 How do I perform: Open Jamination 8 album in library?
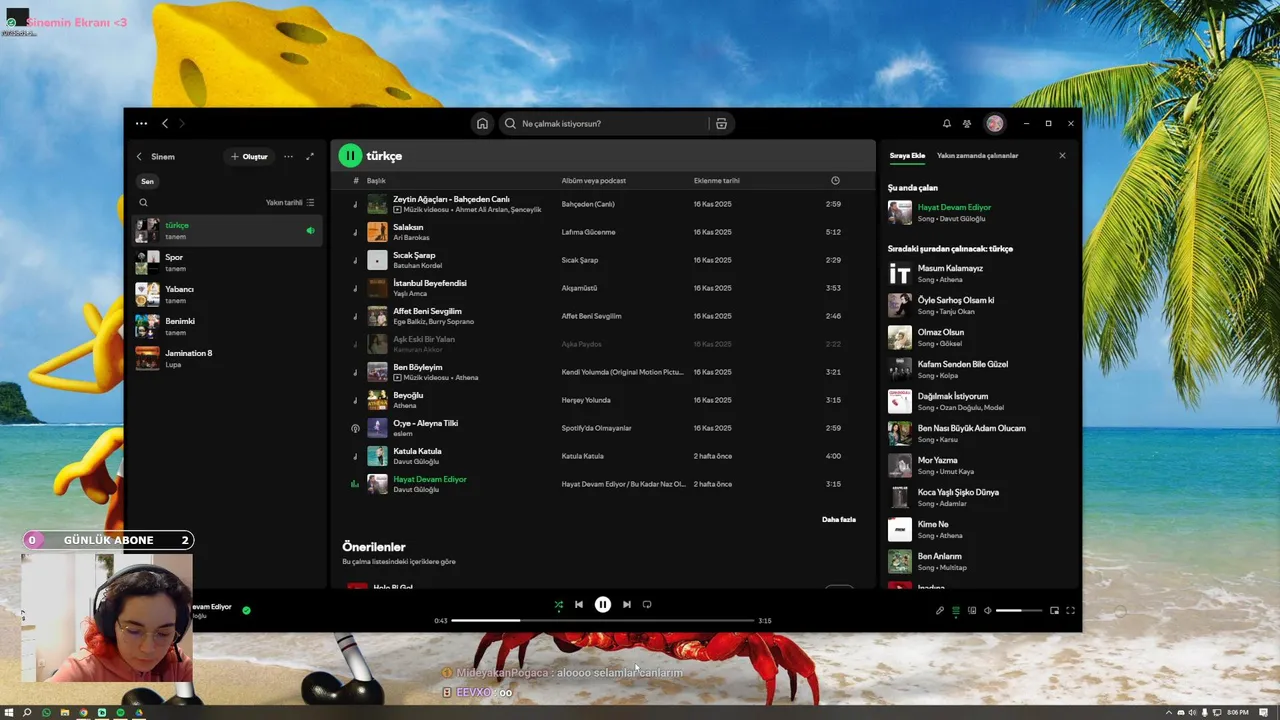[227, 358]
